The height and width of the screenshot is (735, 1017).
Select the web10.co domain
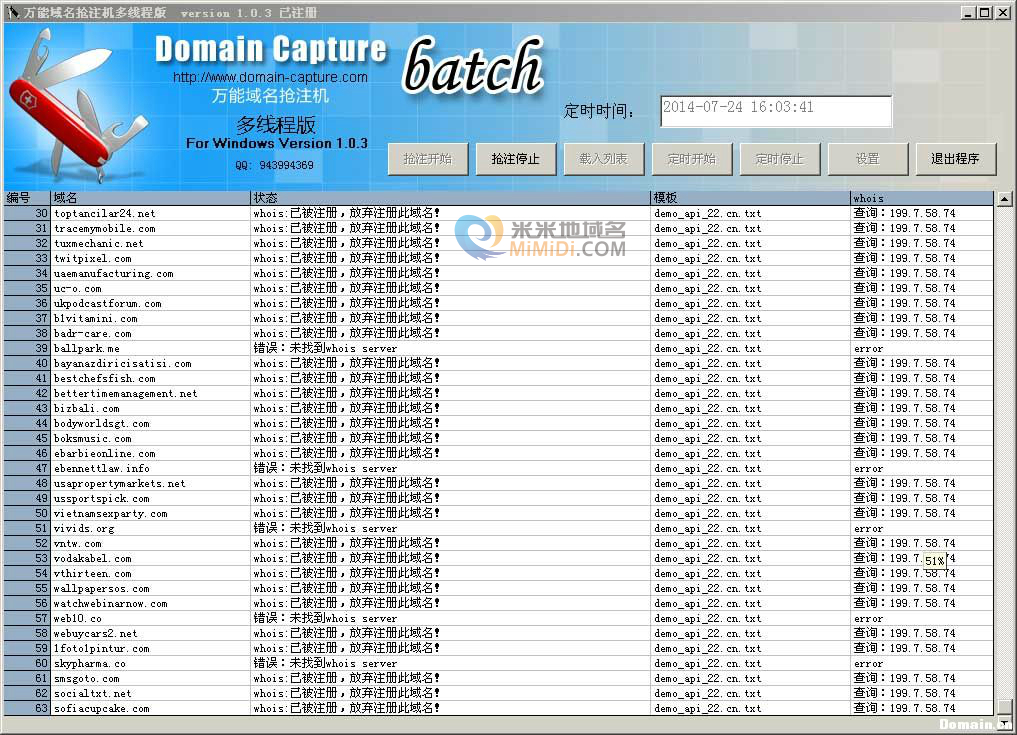78,618
